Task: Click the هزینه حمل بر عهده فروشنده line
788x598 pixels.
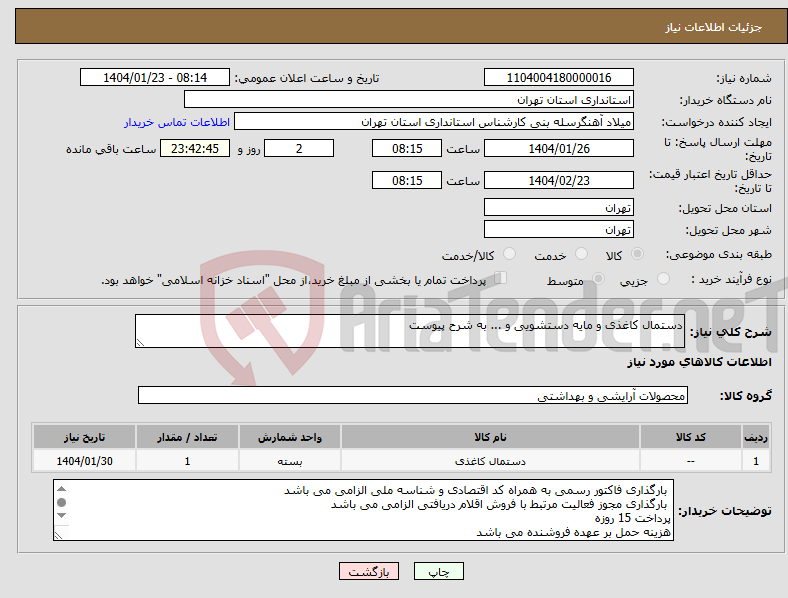Action: click(573, 532)
